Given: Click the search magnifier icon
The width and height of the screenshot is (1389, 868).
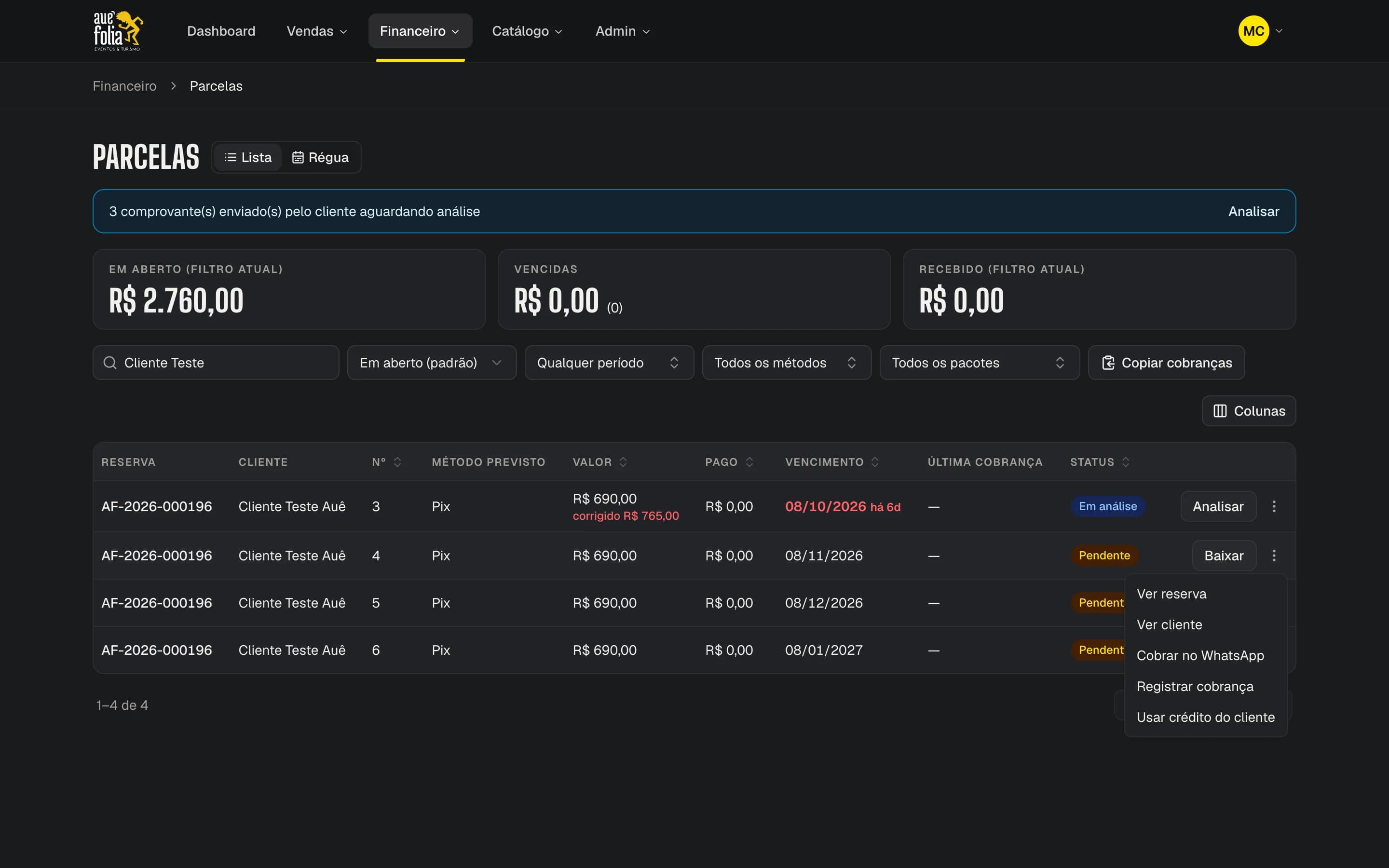Looking at the screenshot, I should tap(109, 363).
